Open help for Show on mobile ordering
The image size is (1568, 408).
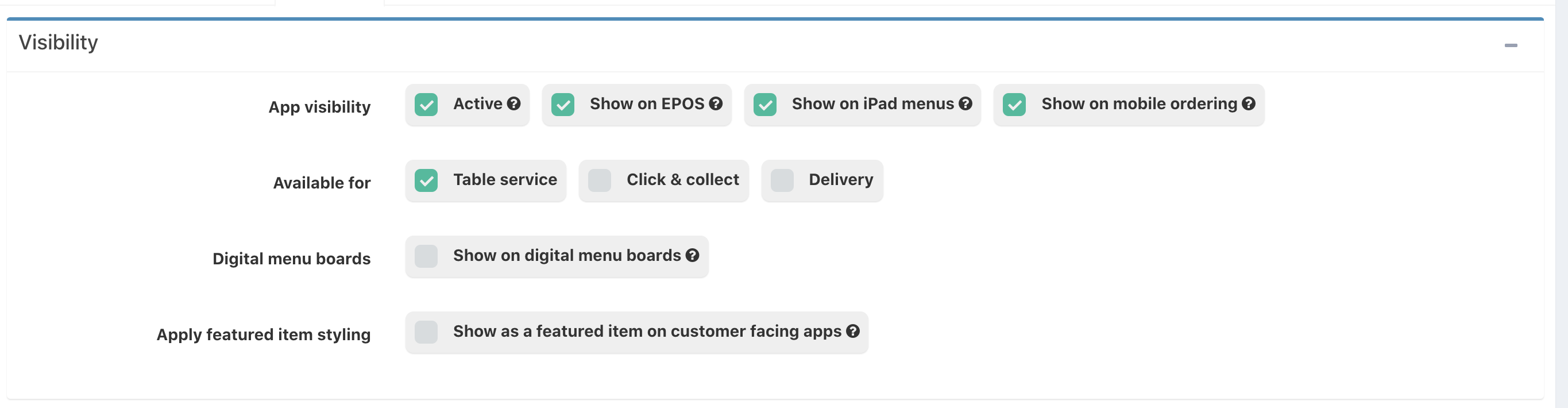(x=1249, y=104)
